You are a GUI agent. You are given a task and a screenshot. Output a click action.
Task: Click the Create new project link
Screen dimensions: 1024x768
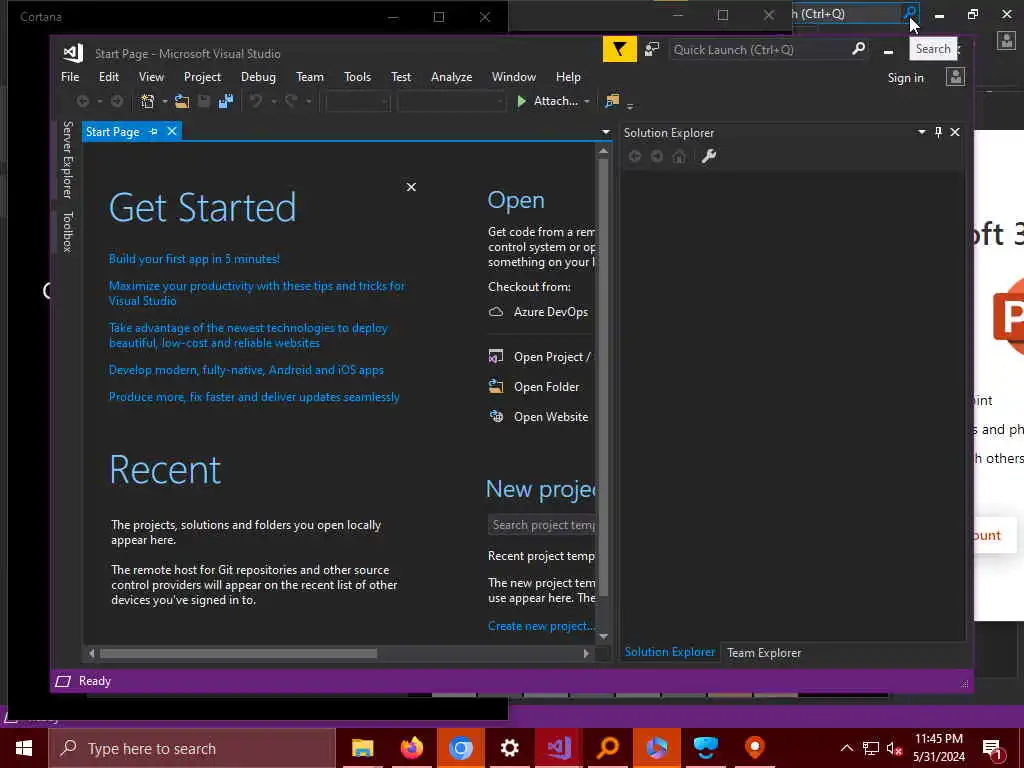(541, 626)
